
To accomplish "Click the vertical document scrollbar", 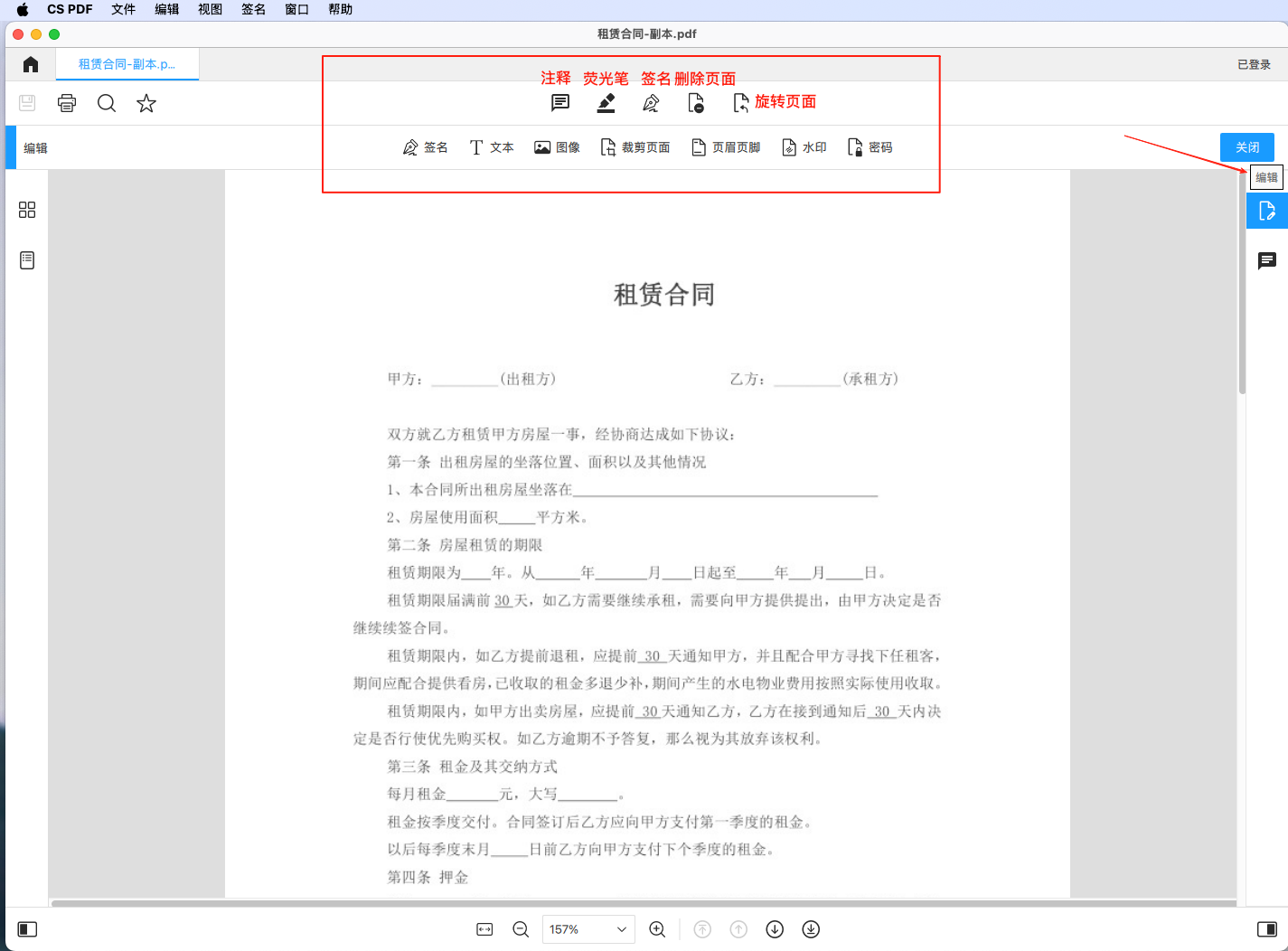I will pyautogui.click(x=1242, y=282).
